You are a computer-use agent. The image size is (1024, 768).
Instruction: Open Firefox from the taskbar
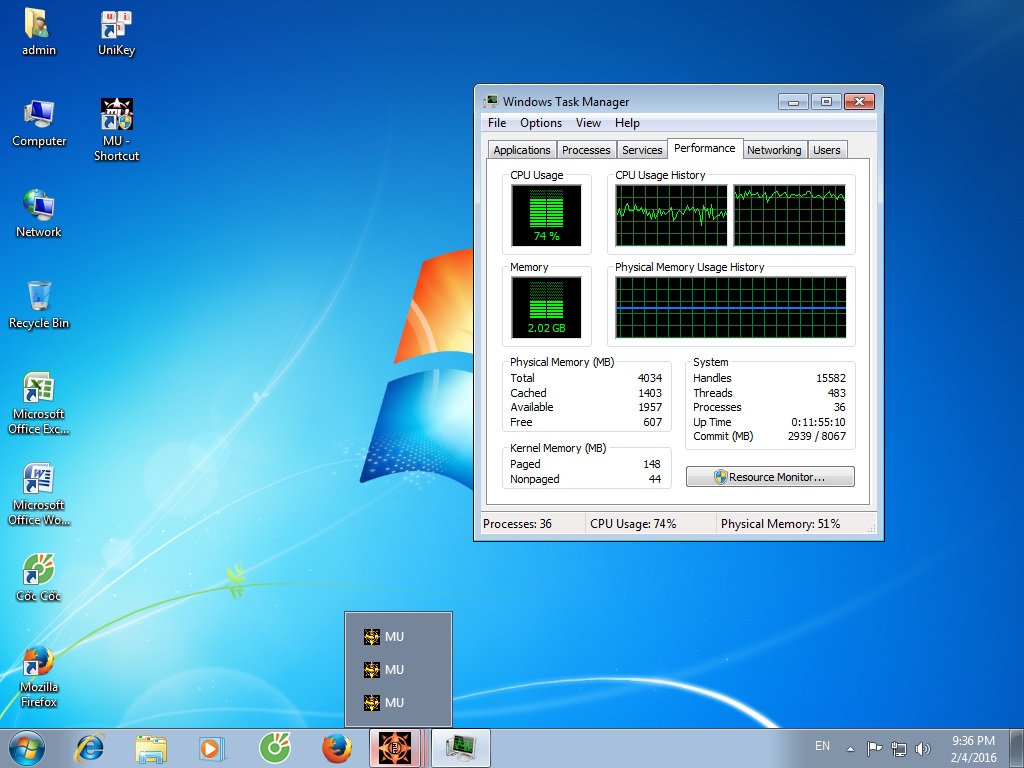pyautogui.click(x=336, y=748)
